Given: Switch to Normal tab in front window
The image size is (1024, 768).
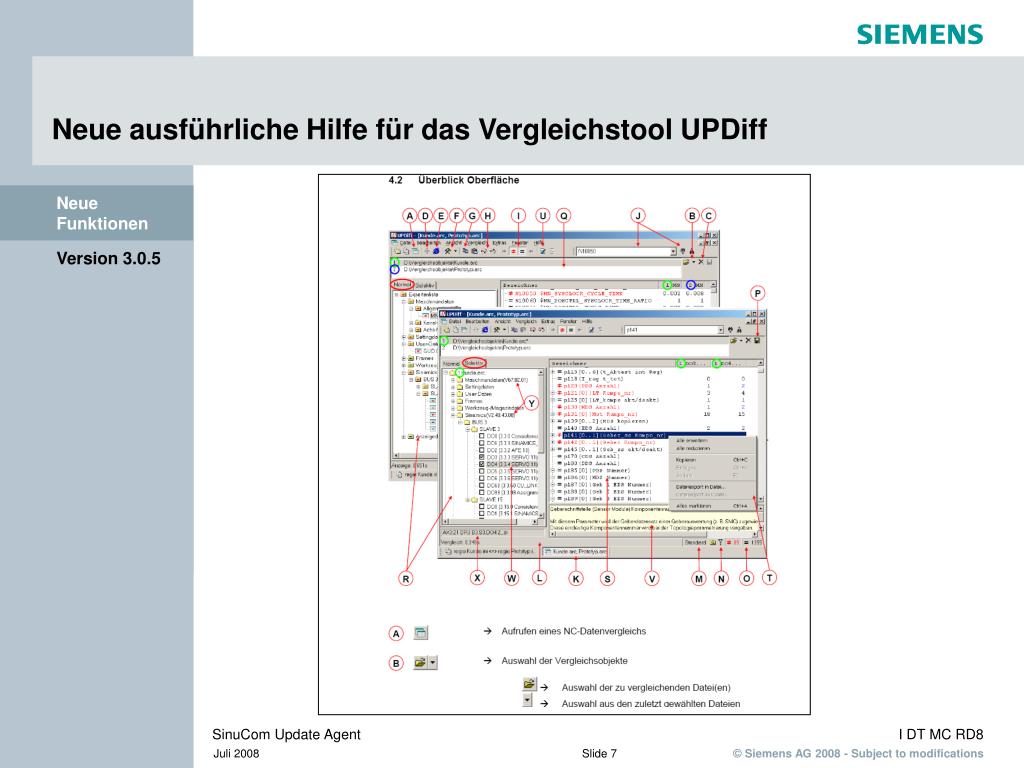Looking at the screenshot, I should coord(451,364).
